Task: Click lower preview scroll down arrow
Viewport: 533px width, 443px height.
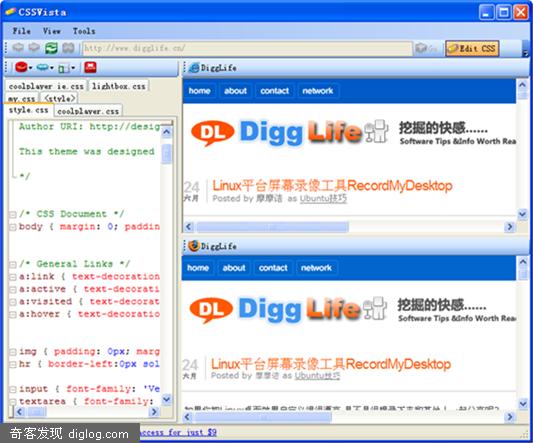Action: pos(523,404)
